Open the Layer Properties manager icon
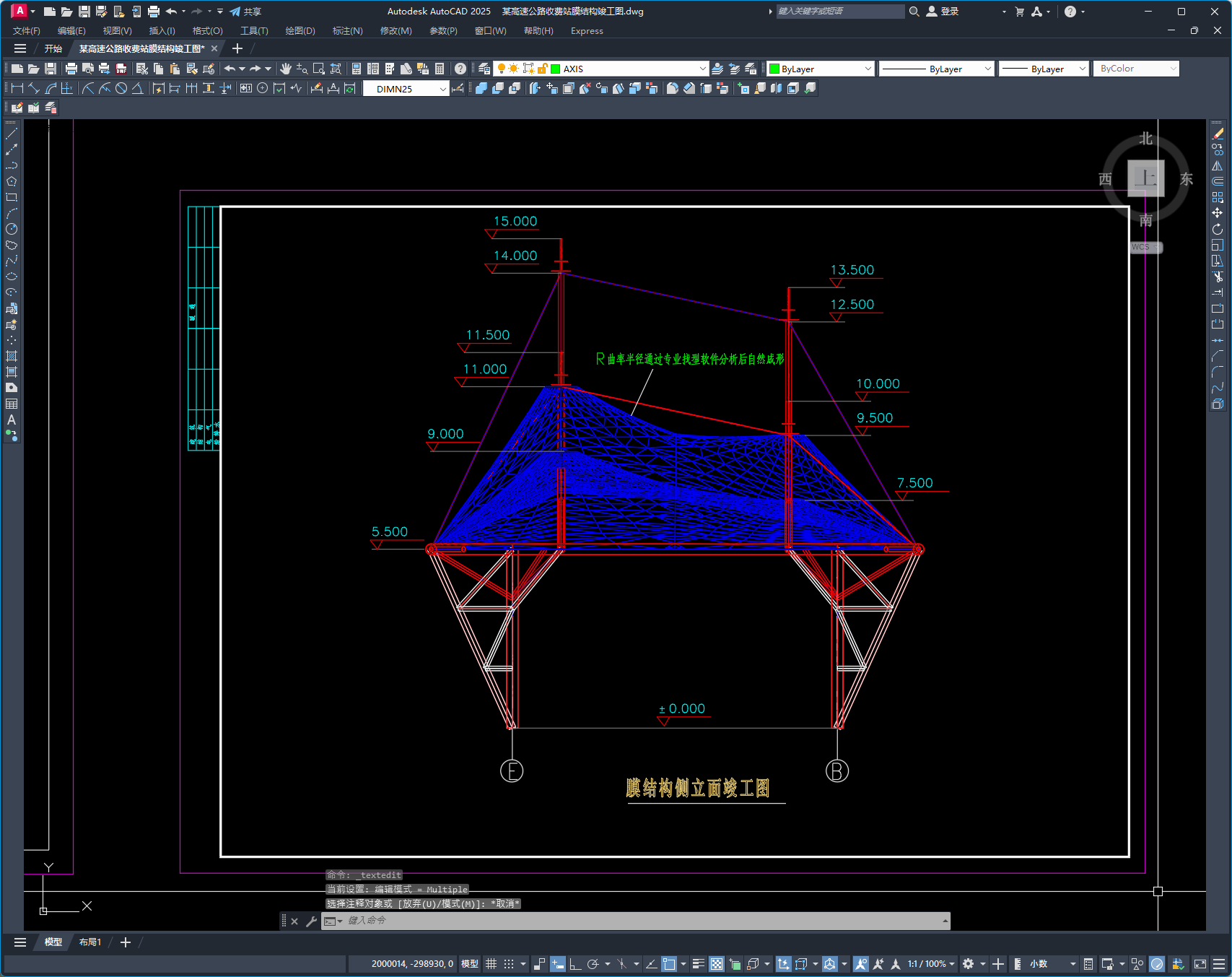Viewport: 1232px width, 977px height. point(484,69)
